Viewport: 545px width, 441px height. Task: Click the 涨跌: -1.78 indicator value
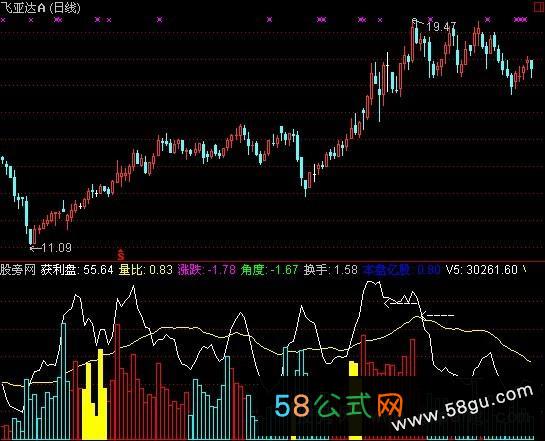(207, 270)
